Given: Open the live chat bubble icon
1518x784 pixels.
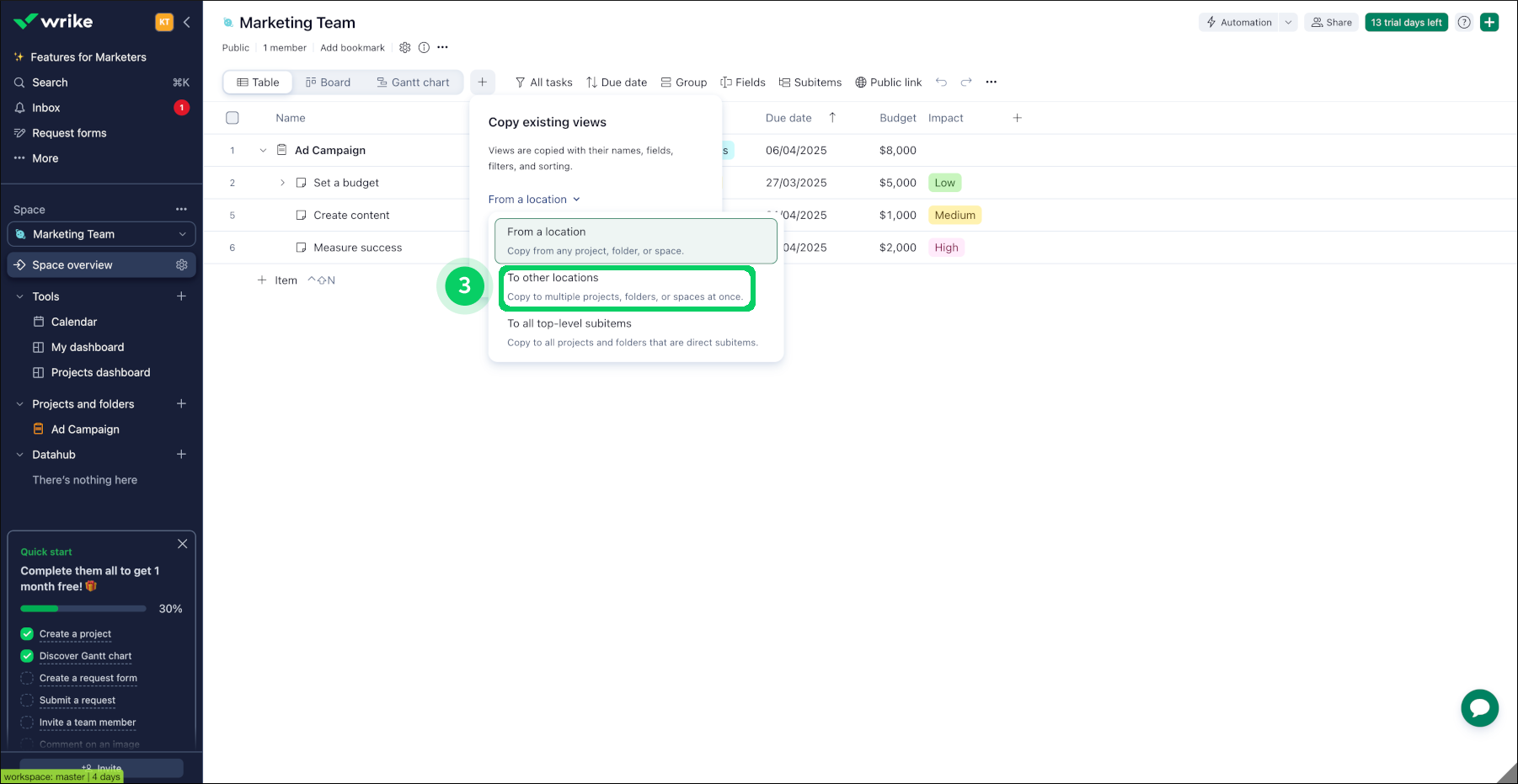Looking at the screenshot, I should click(1479, 708).
